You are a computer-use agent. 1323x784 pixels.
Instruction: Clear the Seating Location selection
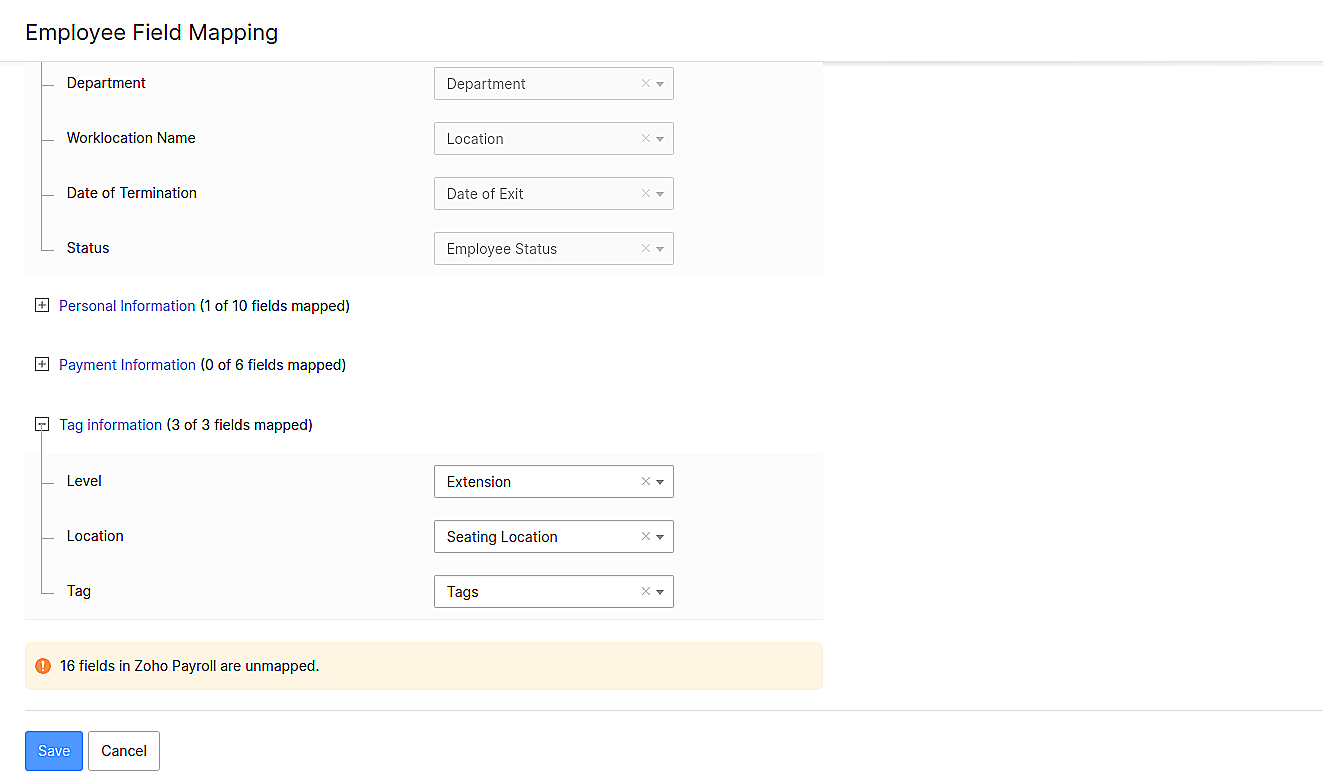point(645,537)
